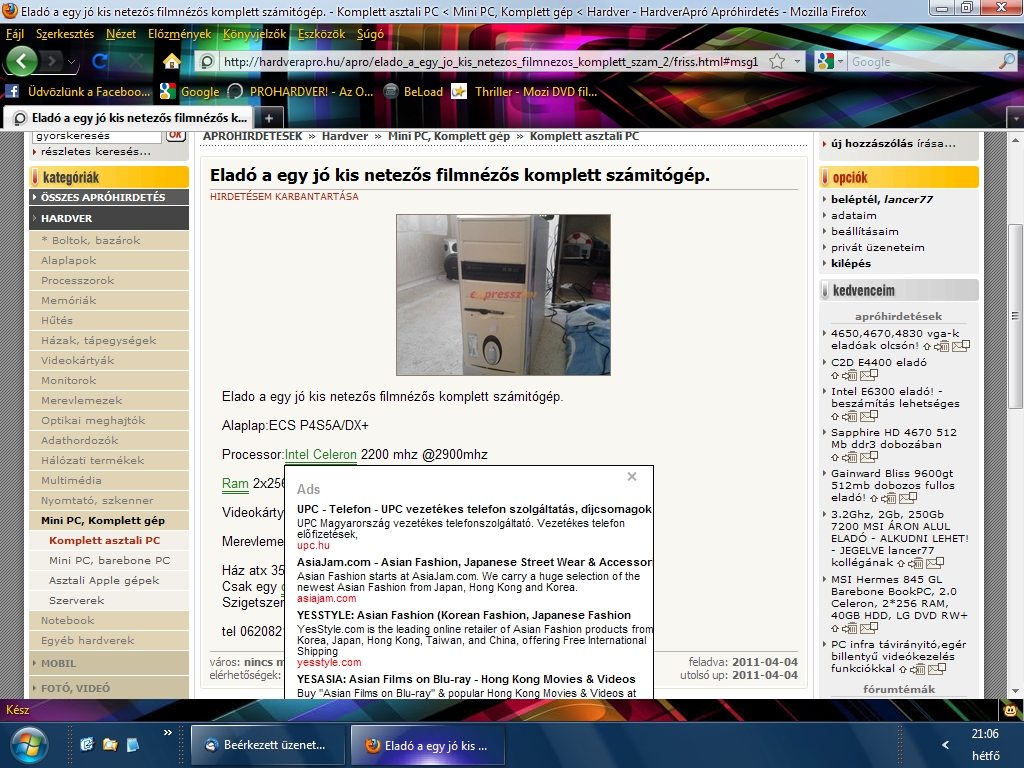
Task: Reload the current page
Action: pos(100,61)
